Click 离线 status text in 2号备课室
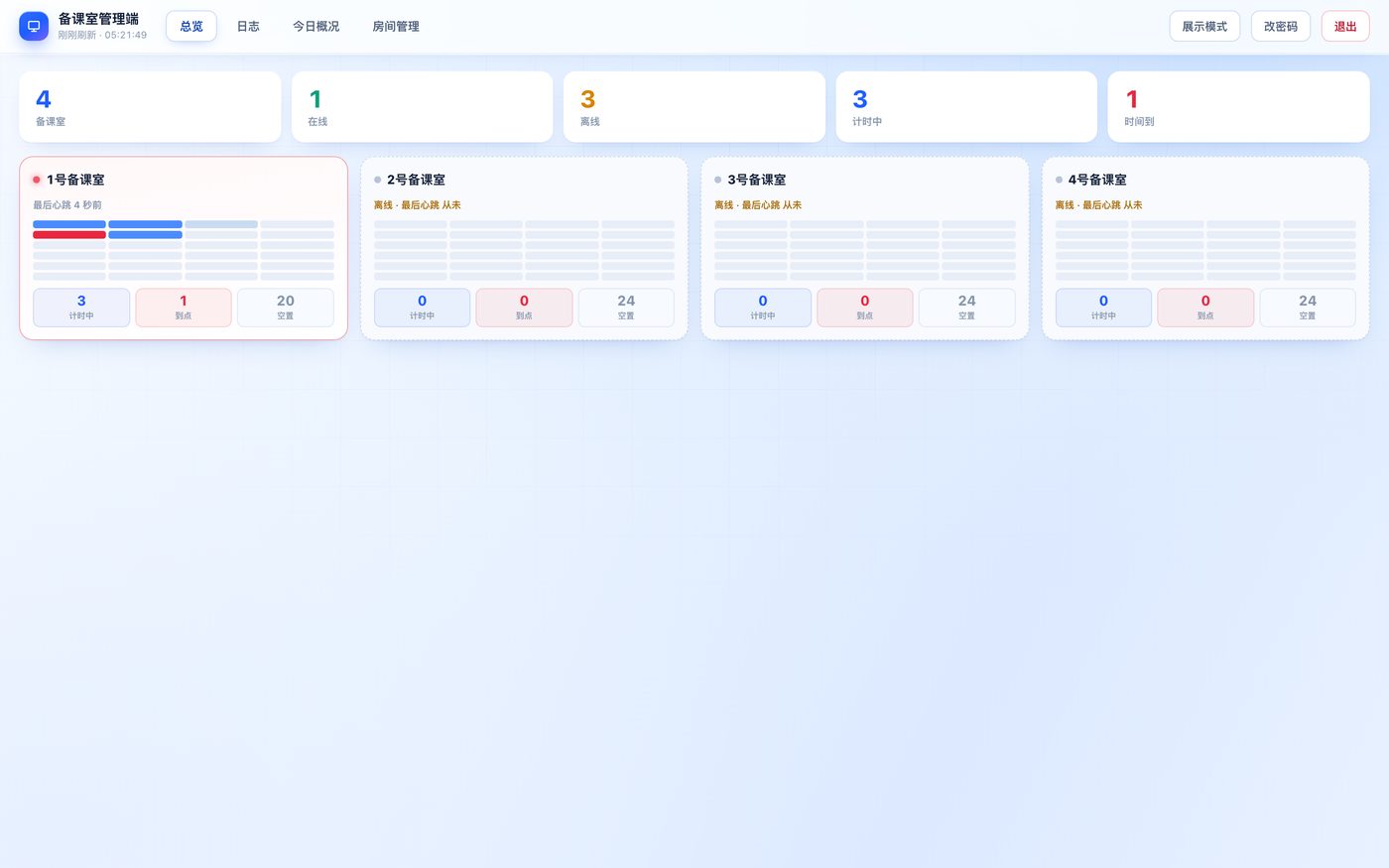 pos(418,205)
